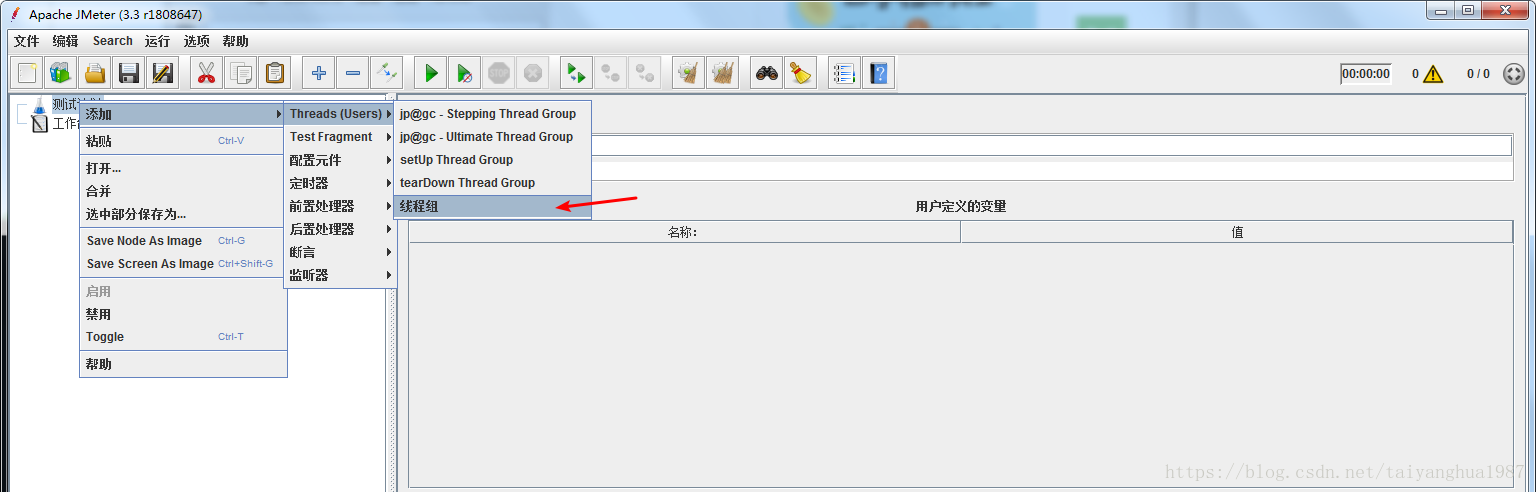Open the Help question mark toolbar icon
Image resolution: width=1536 pixels, height=492 pixels.
coord(879,73)
